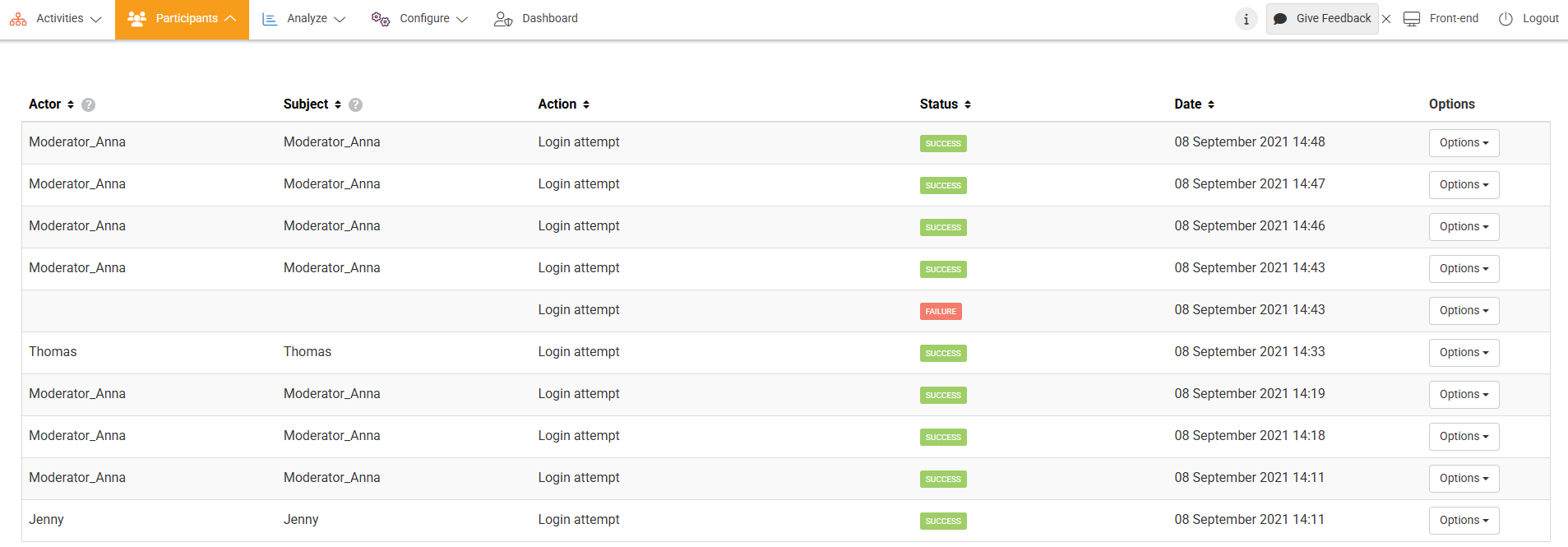Sort by Date using sort arrows
Viewport: 1568px width, 547px height.
[1211, 104]
